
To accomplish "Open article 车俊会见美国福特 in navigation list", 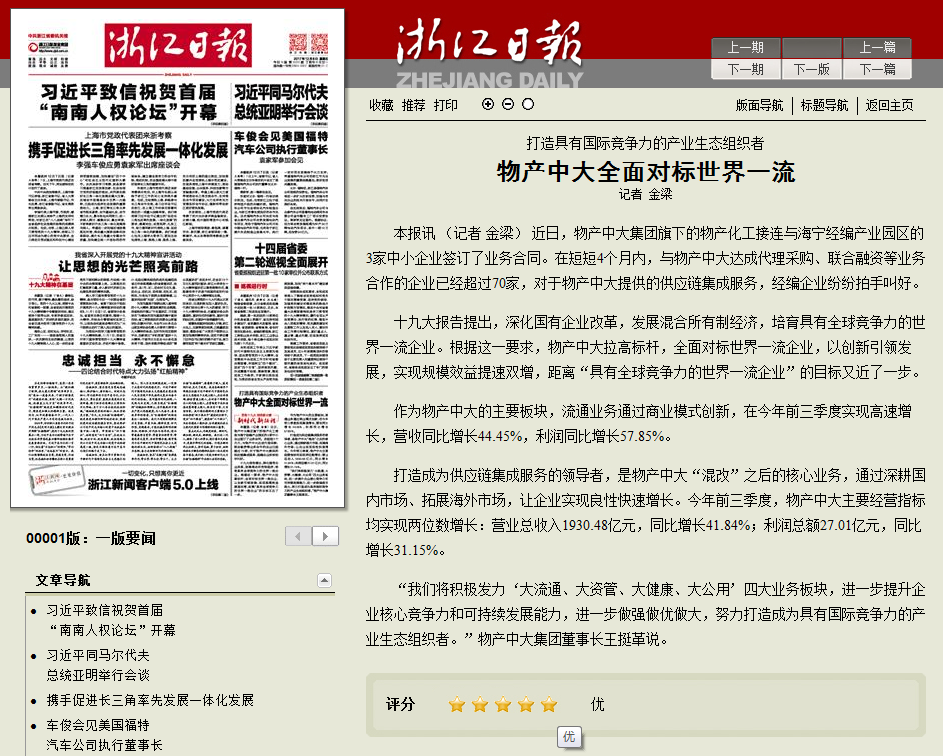I will click(x=105, y=735).
